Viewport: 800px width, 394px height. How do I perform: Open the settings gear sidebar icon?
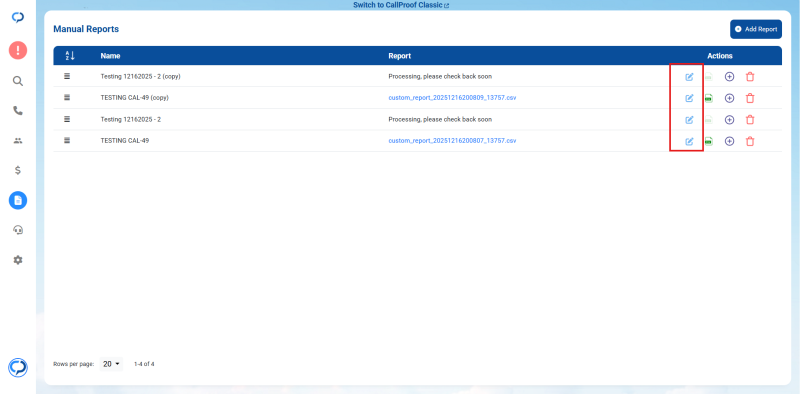[18, 260]
